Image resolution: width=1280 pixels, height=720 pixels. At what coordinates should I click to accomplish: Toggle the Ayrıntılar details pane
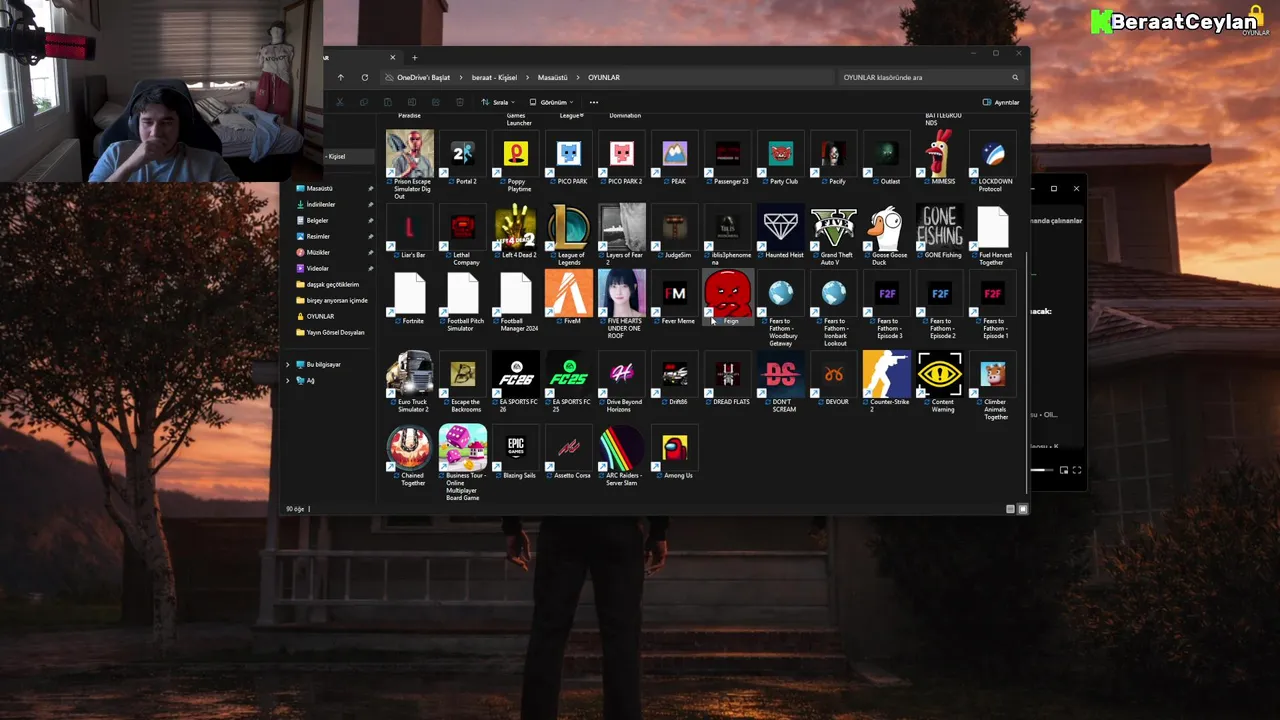1001,102
